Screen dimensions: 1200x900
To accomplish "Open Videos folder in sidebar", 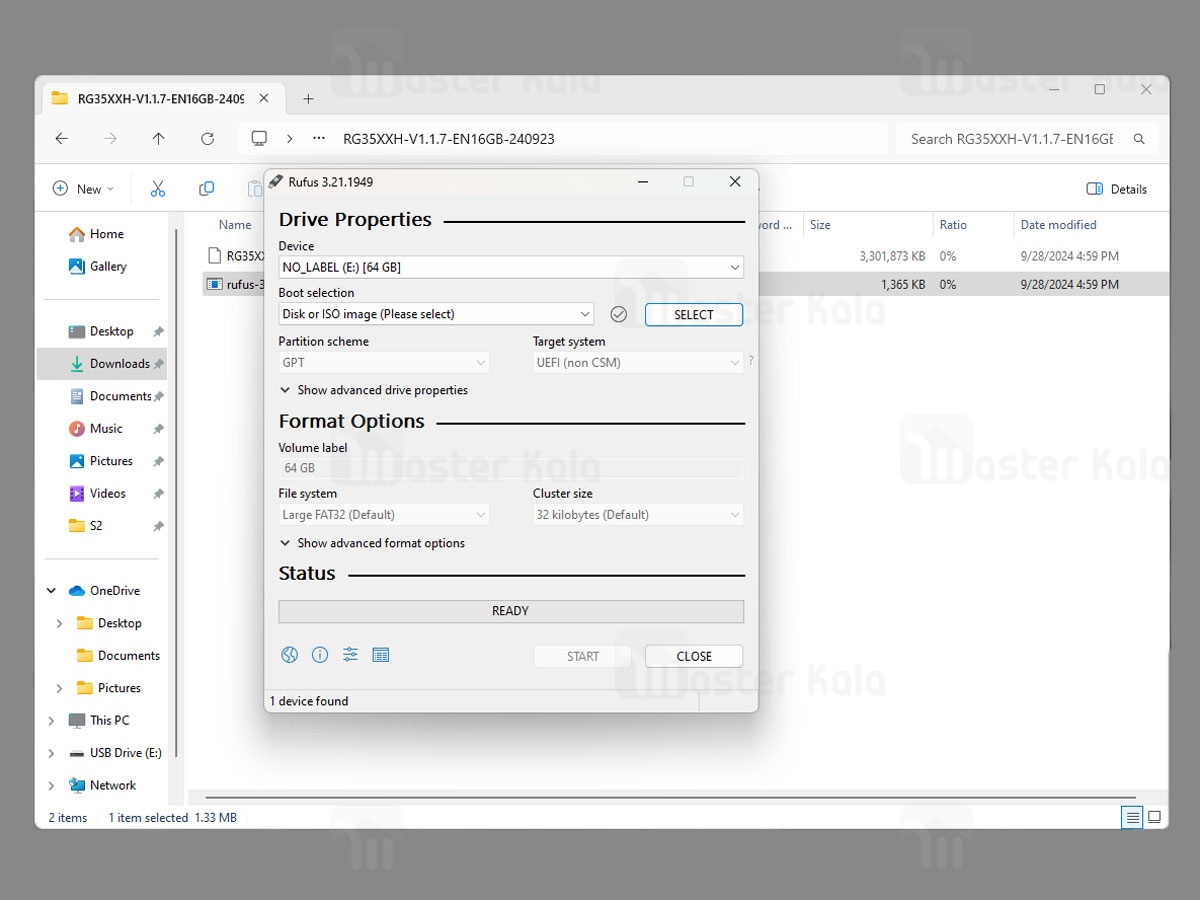I will [x=106, y=493].
